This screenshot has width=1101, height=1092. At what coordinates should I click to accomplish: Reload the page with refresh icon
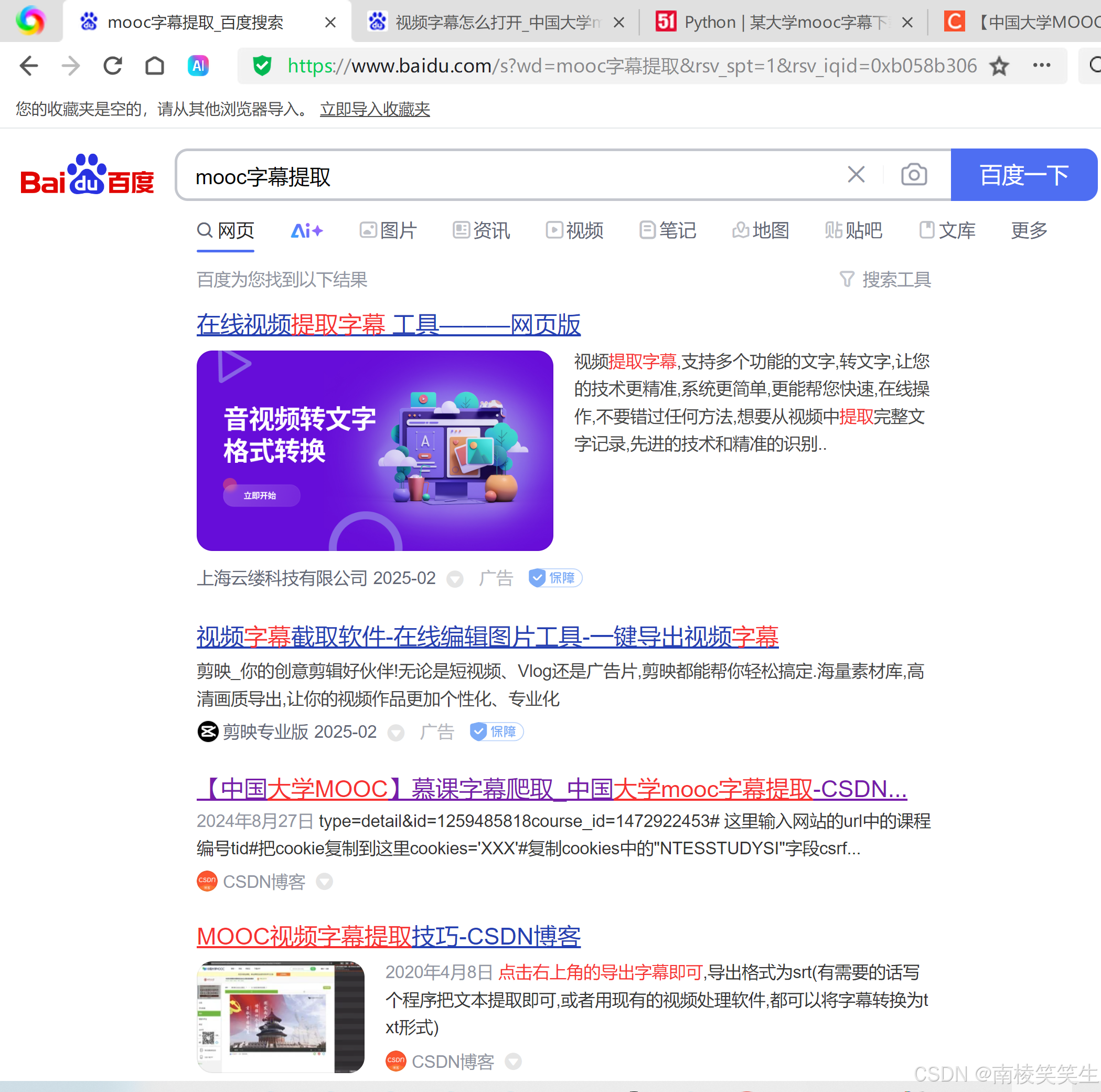[113, 66]
